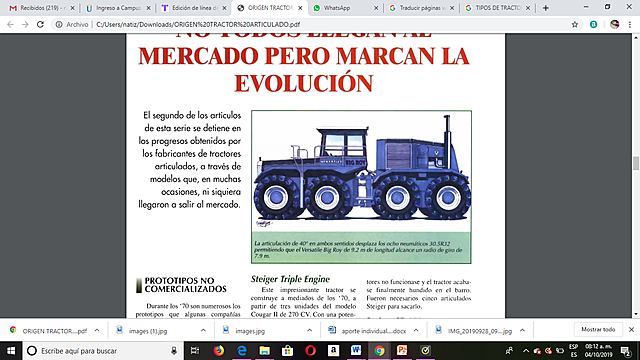The image size is (640, 360).
Task: Expand options for images (1).jpg download
Action: click(203, 330)
